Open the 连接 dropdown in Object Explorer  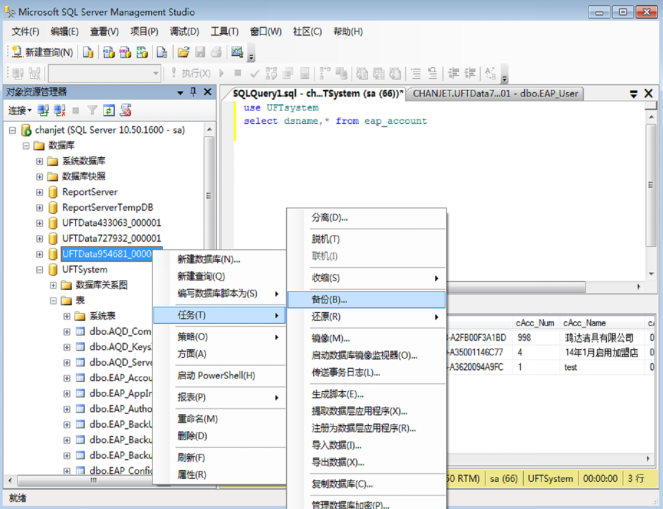pos(19,111)
